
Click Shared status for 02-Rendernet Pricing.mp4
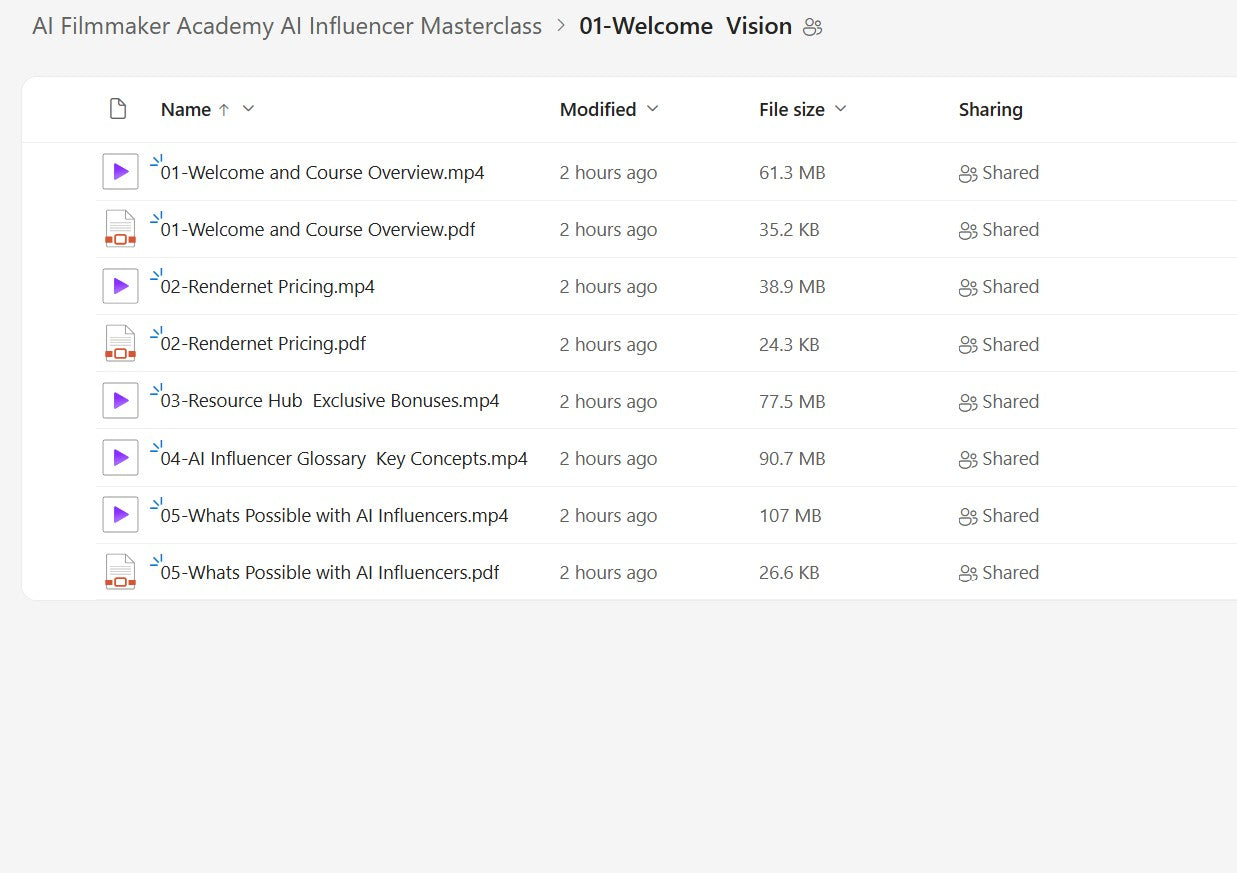999,287
